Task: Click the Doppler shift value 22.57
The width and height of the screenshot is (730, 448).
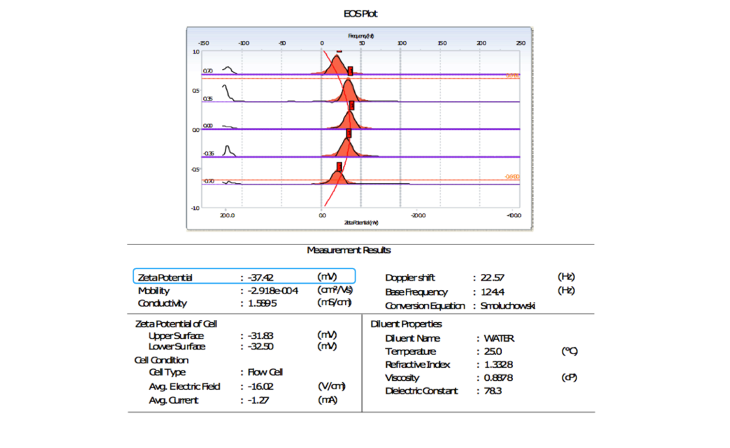Action: tap(492, 278)
